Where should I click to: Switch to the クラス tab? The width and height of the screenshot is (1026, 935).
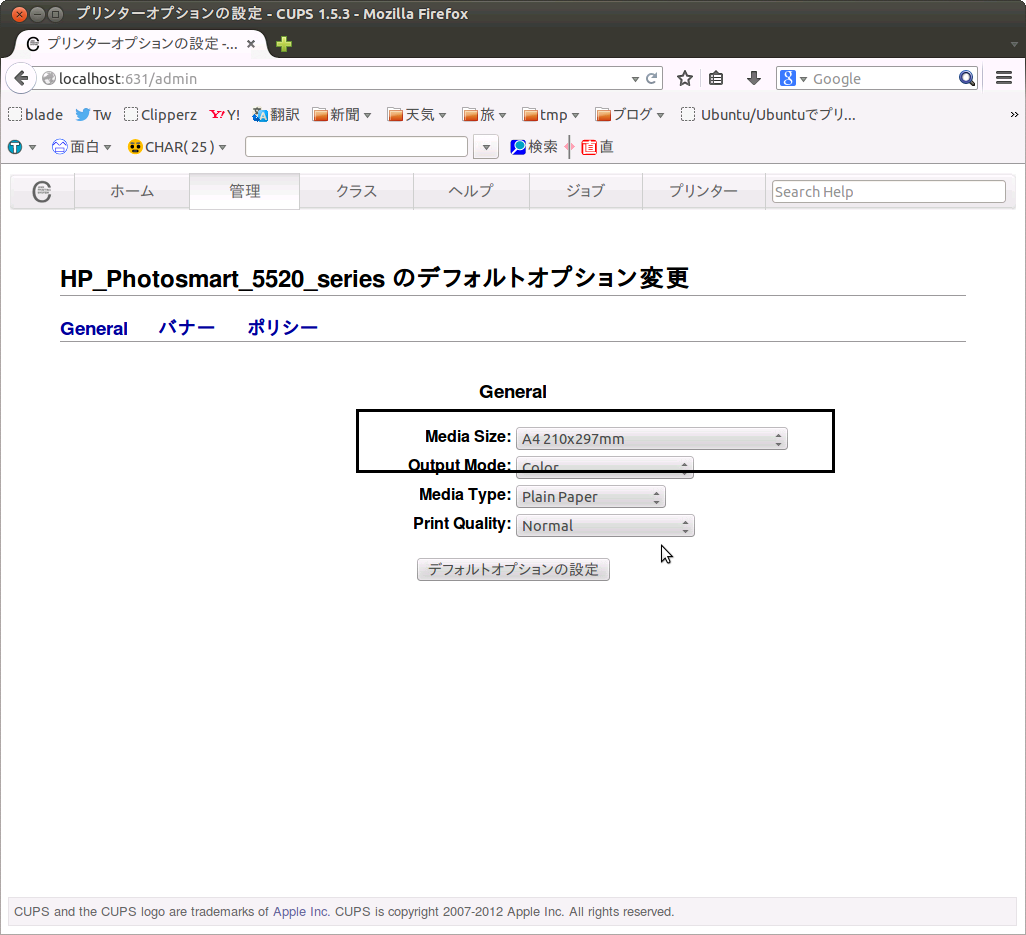pyautogui.click(x=357, y=191)
